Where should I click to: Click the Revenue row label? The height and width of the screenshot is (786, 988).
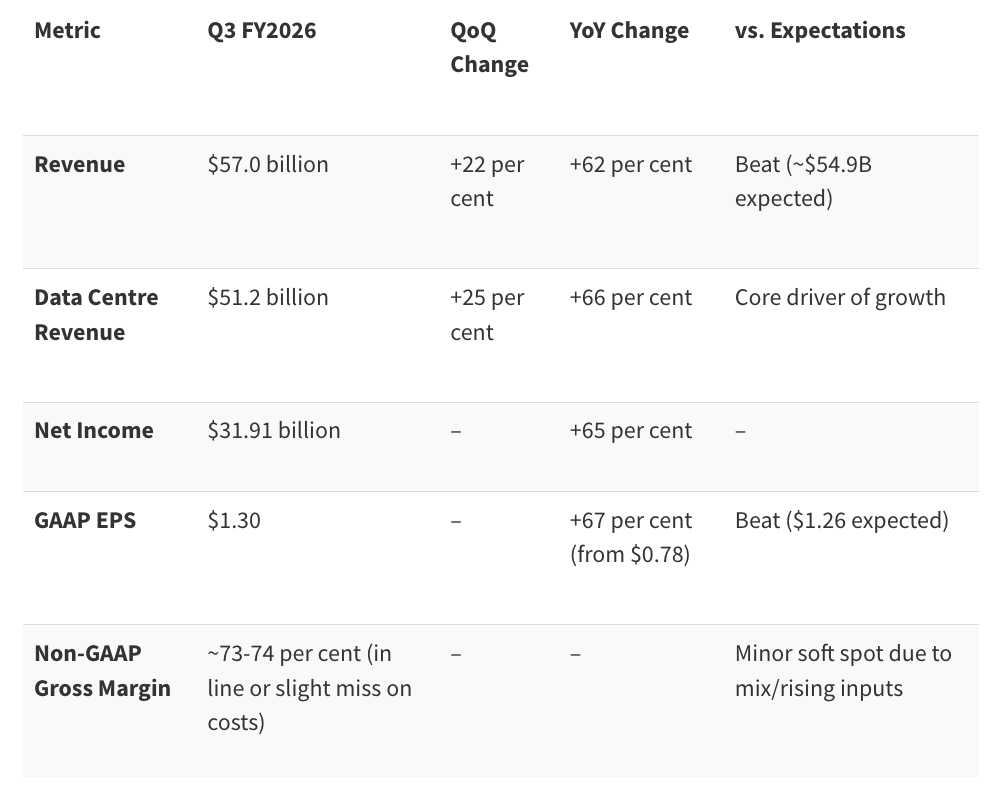tap(79, 164)
